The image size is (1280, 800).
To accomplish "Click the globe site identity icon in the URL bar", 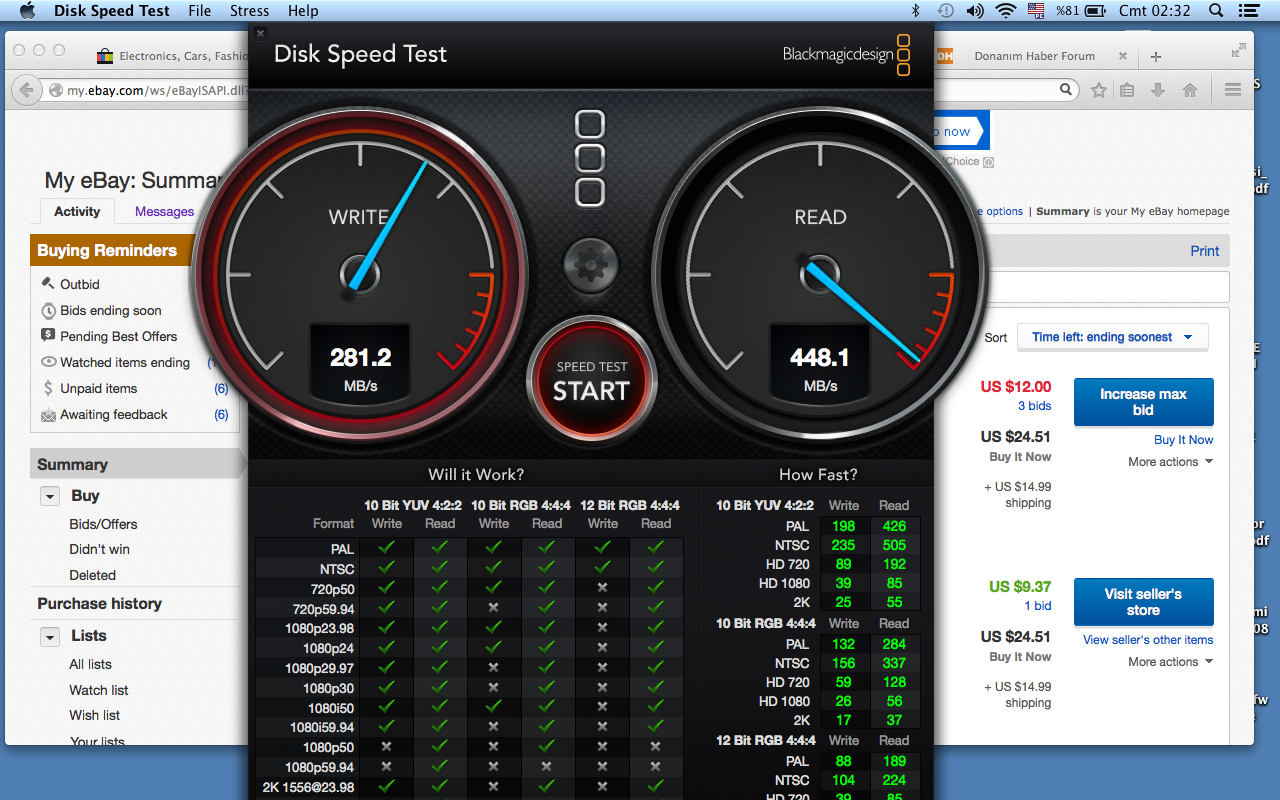I will pyautogui.click(x=56, y=90).
